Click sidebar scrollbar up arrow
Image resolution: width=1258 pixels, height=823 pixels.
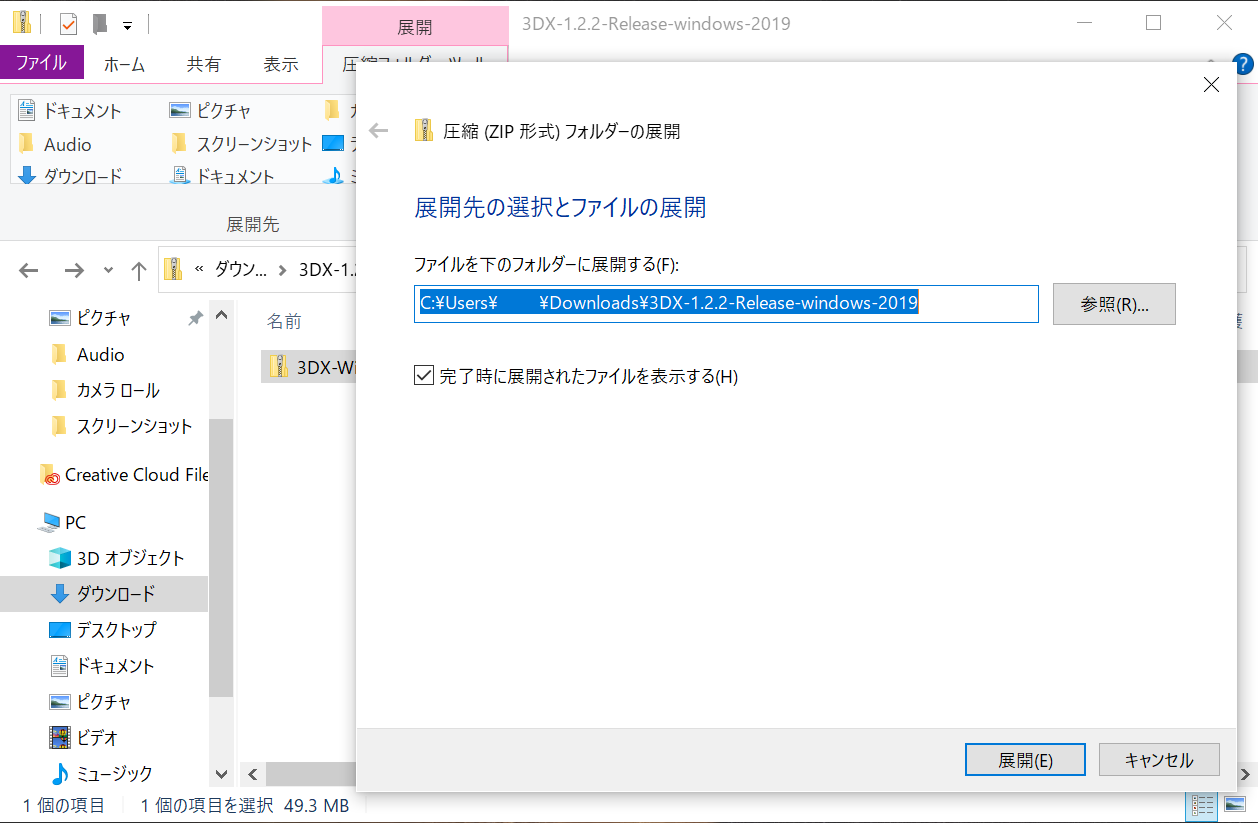221,317
